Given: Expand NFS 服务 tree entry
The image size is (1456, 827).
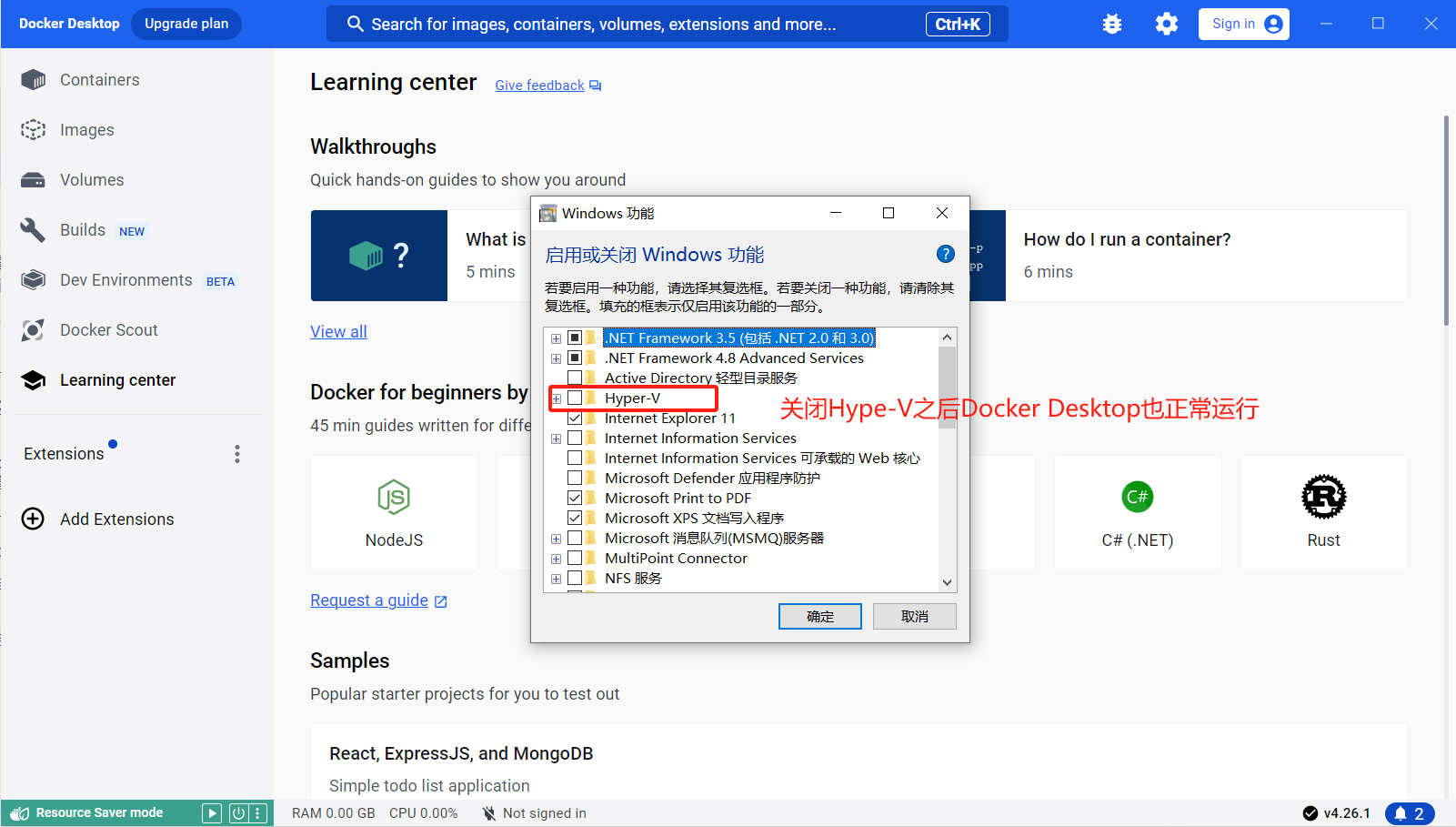Looking at the screenshot, I should click(556, 578).
